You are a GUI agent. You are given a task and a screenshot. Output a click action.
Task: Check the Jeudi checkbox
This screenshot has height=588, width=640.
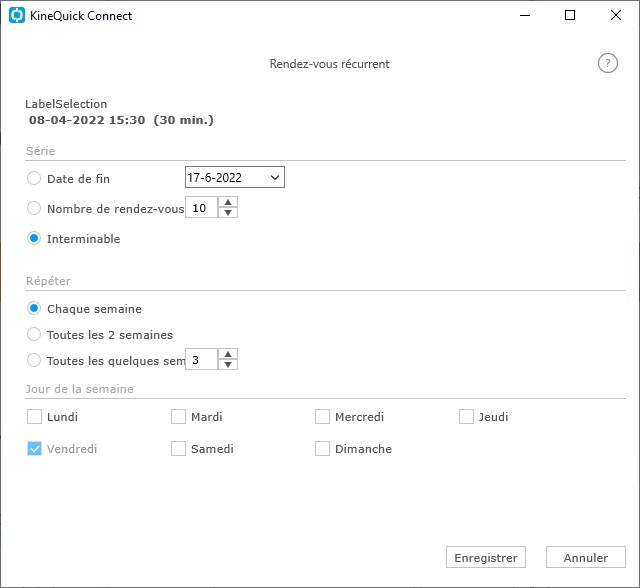point(466,417)
